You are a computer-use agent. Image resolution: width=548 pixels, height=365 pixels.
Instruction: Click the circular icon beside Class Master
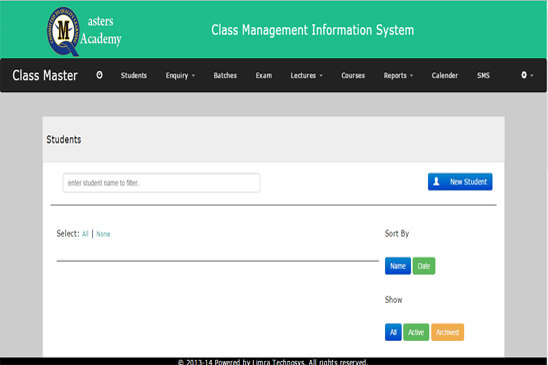[99, 75]
